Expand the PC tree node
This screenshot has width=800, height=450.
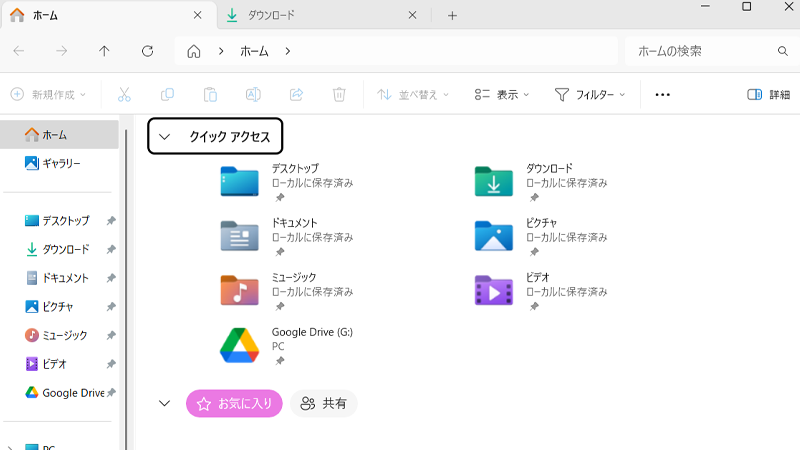(x=10, y=447)
